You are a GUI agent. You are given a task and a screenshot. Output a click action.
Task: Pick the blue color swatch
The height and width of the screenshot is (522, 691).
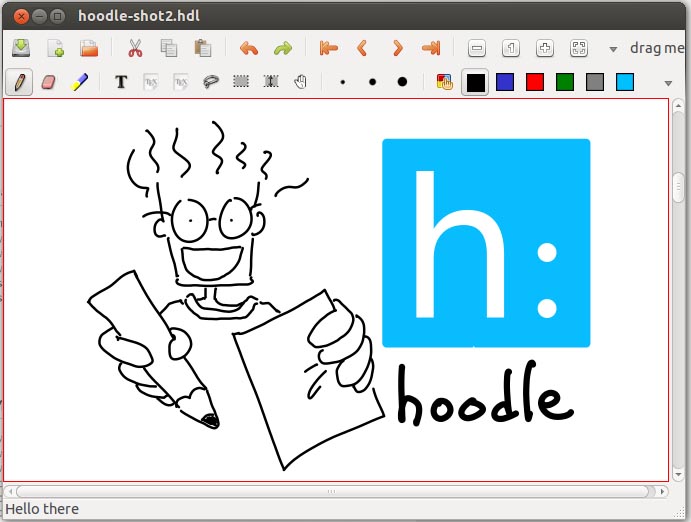505,82
